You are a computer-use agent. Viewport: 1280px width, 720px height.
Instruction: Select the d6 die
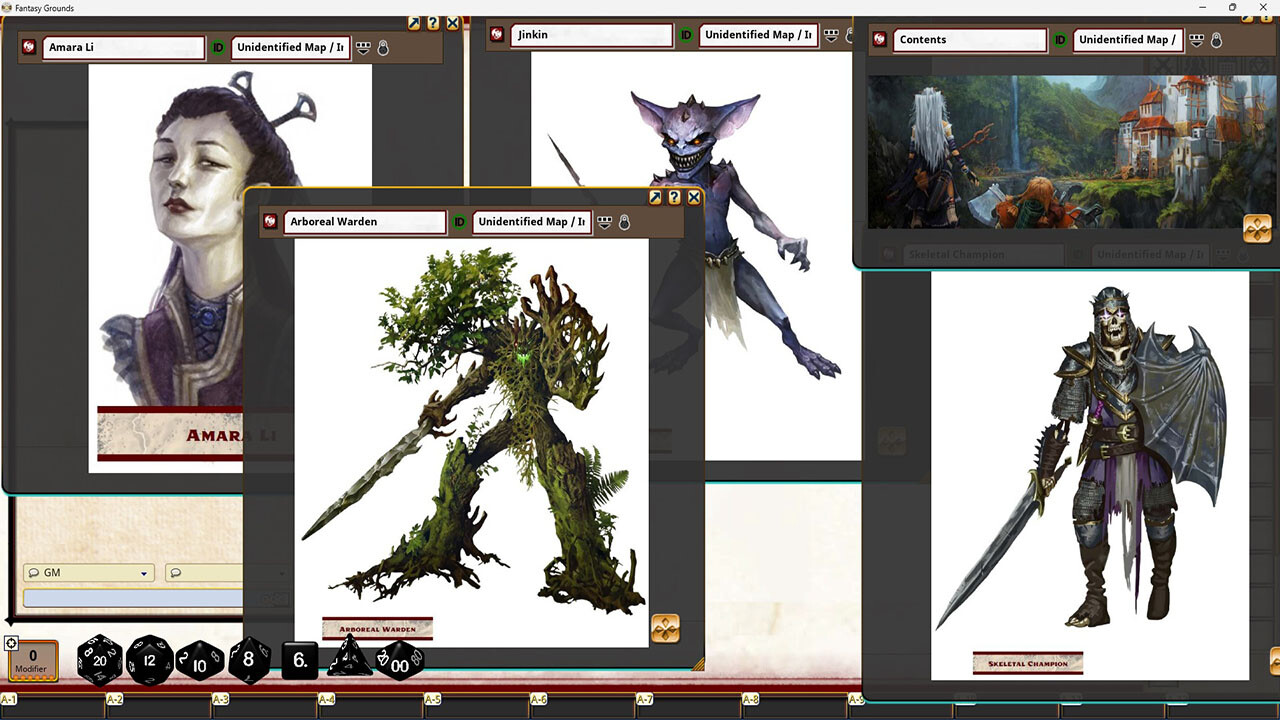click(298, 660)
